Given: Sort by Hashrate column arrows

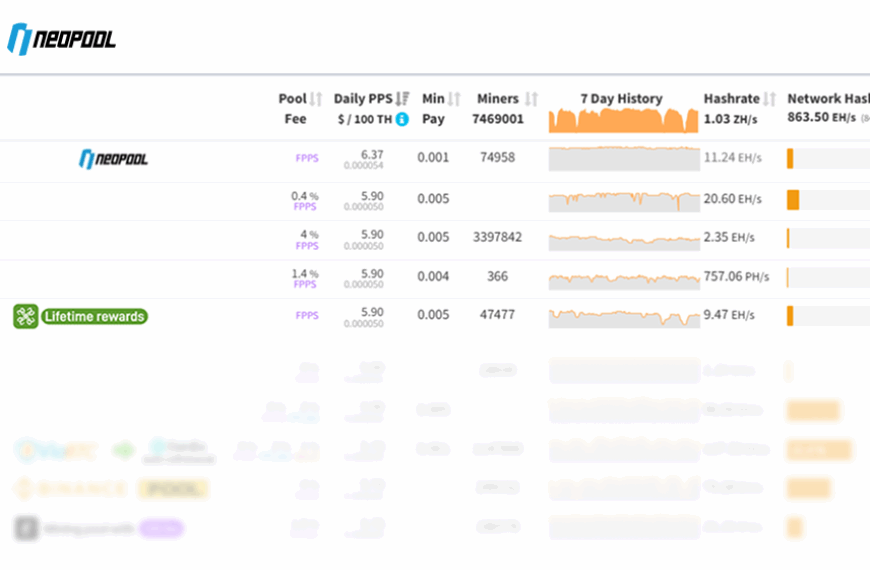Looking at the screenshot, I should (769, 99).
